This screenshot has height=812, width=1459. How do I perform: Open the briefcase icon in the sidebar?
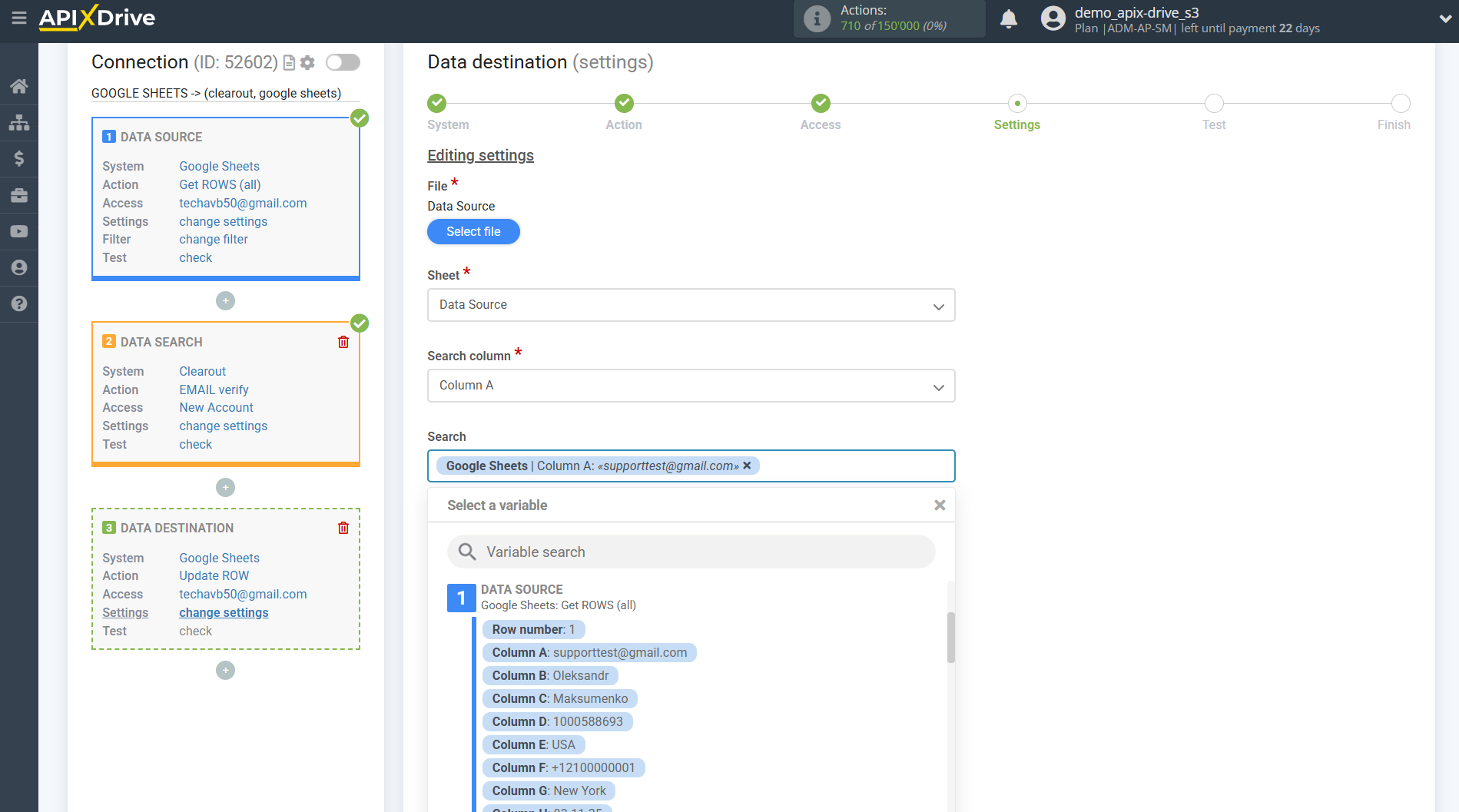tap(19, 194)
